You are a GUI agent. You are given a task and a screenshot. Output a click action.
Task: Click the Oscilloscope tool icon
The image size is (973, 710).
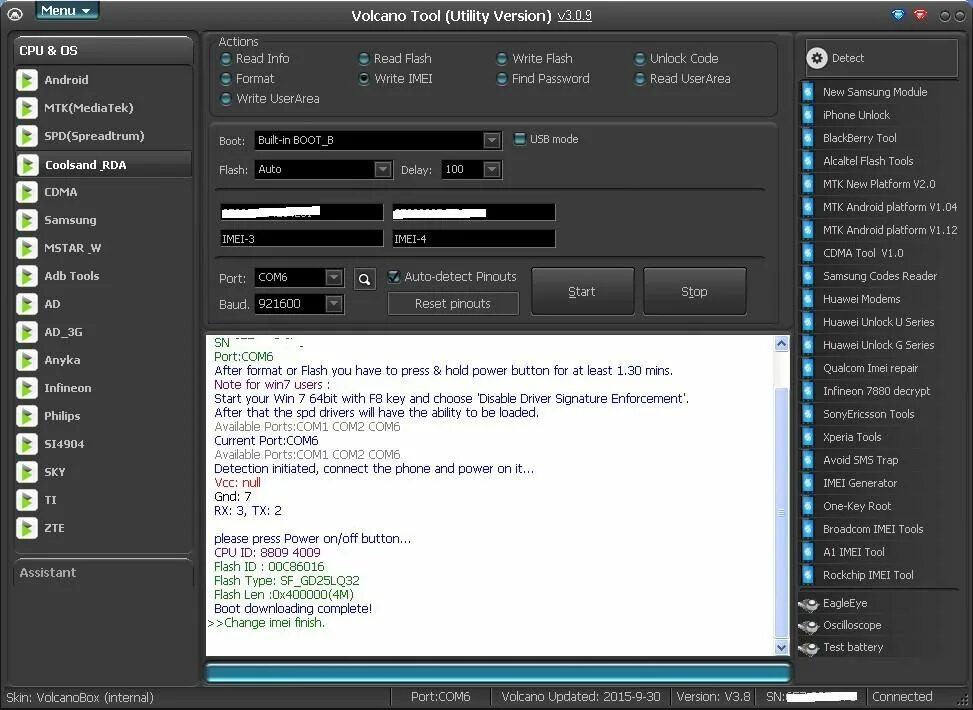tap(809, 626)
